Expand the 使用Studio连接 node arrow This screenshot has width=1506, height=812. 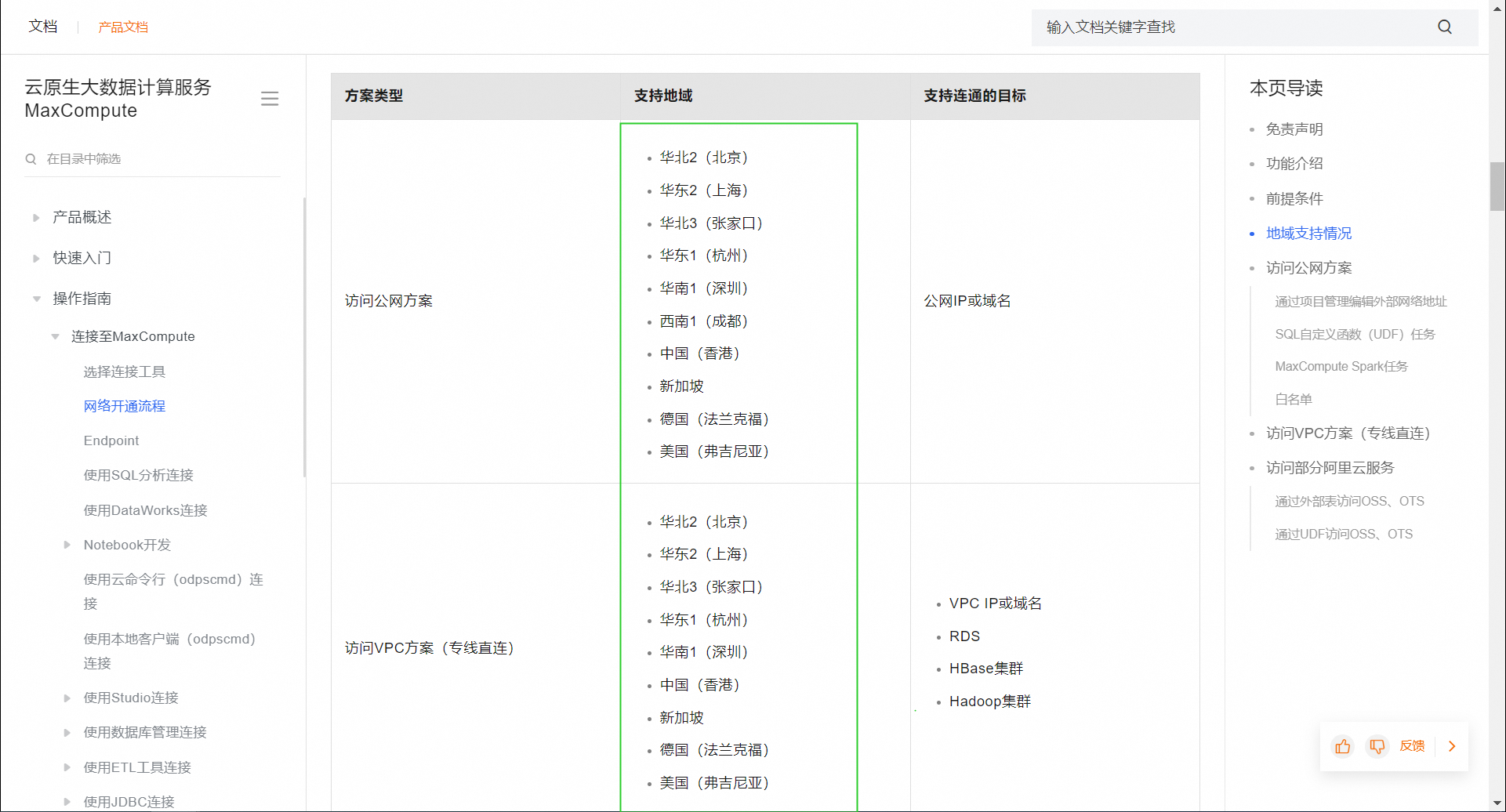(67, 698)
